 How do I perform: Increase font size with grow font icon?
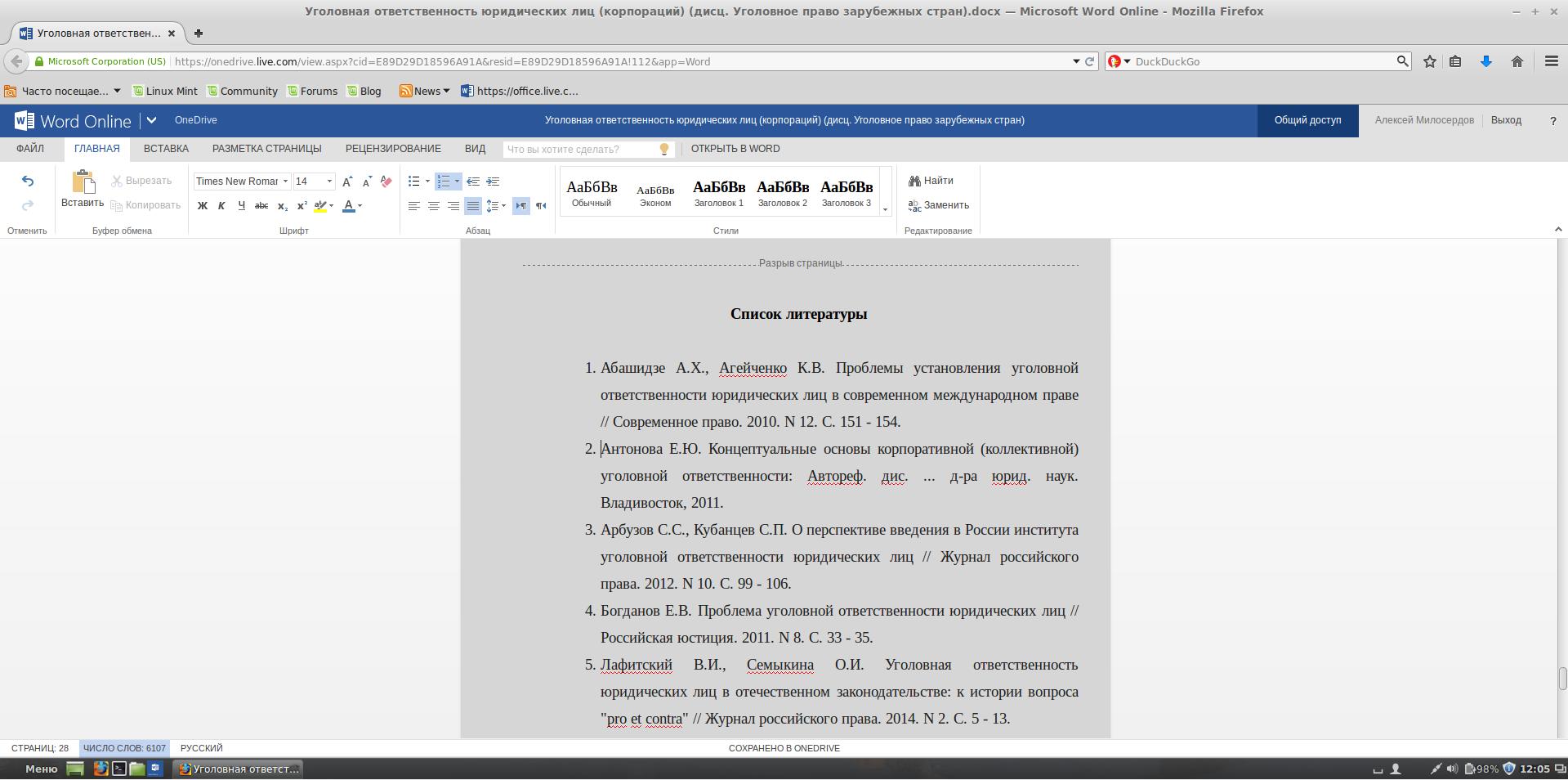click(x=347, y=182)
